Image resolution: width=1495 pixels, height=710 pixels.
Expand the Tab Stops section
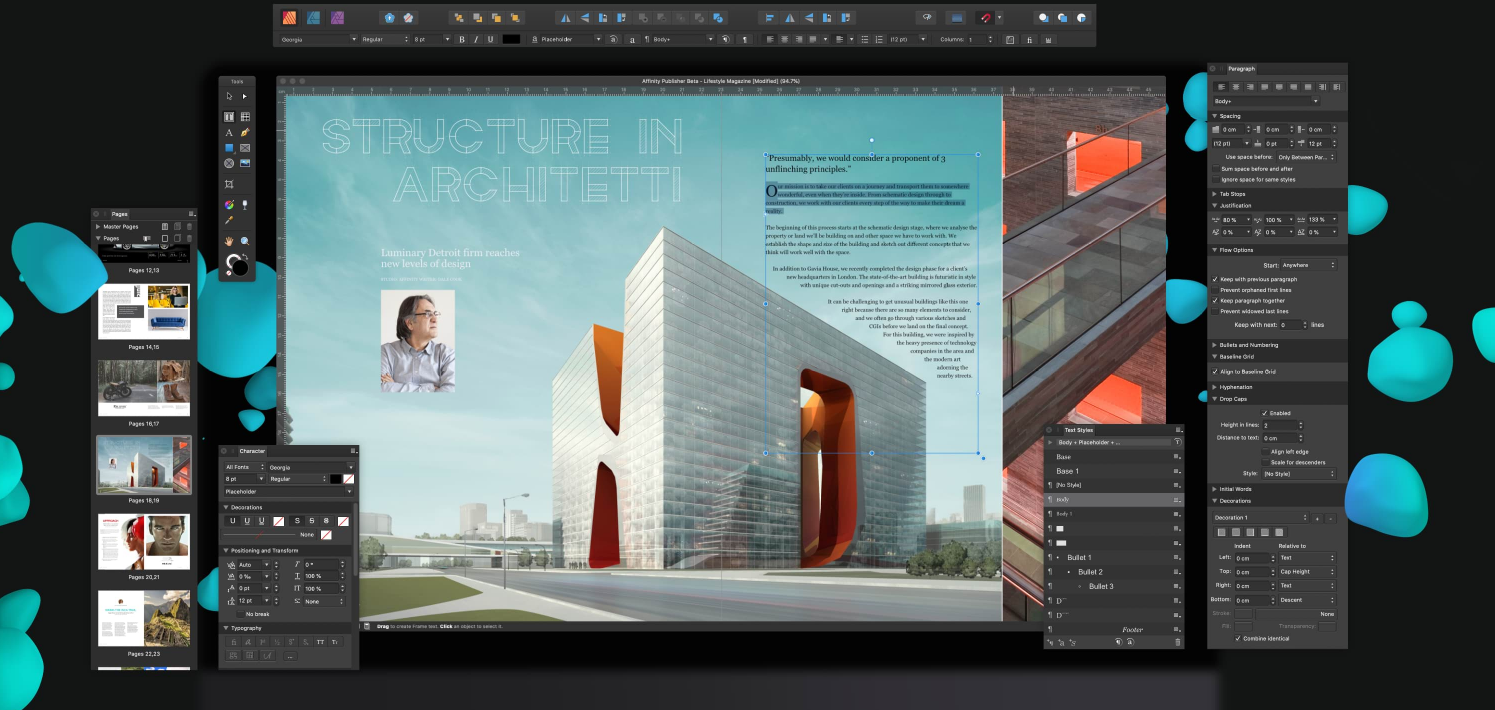1231,194
